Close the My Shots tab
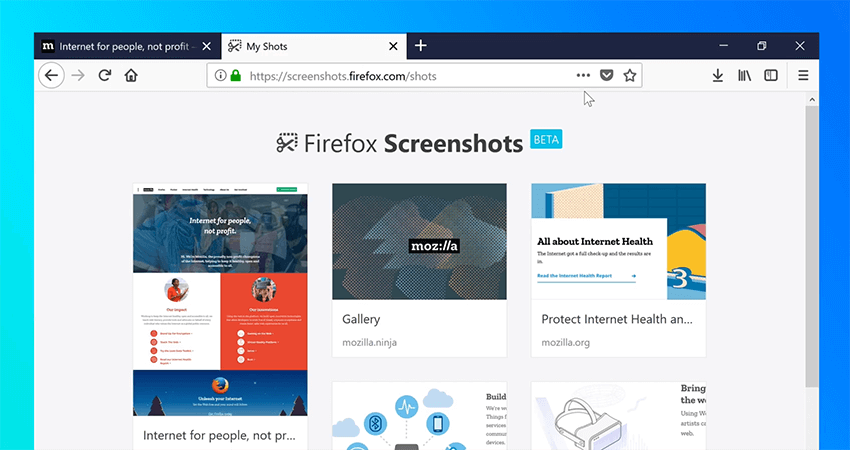Screen dimensions: 850x450 [x=394, y=47]
